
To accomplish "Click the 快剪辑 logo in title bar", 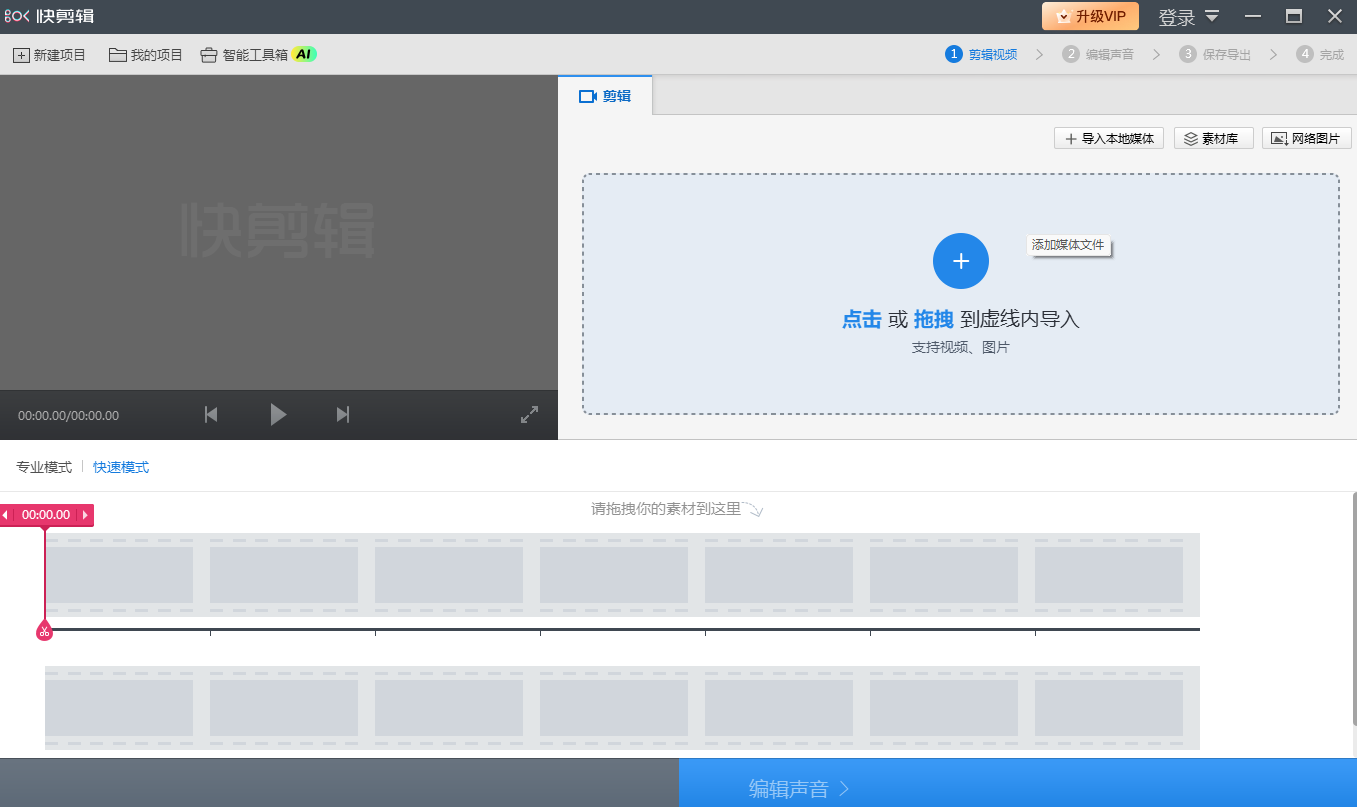I will coord(49,16).
